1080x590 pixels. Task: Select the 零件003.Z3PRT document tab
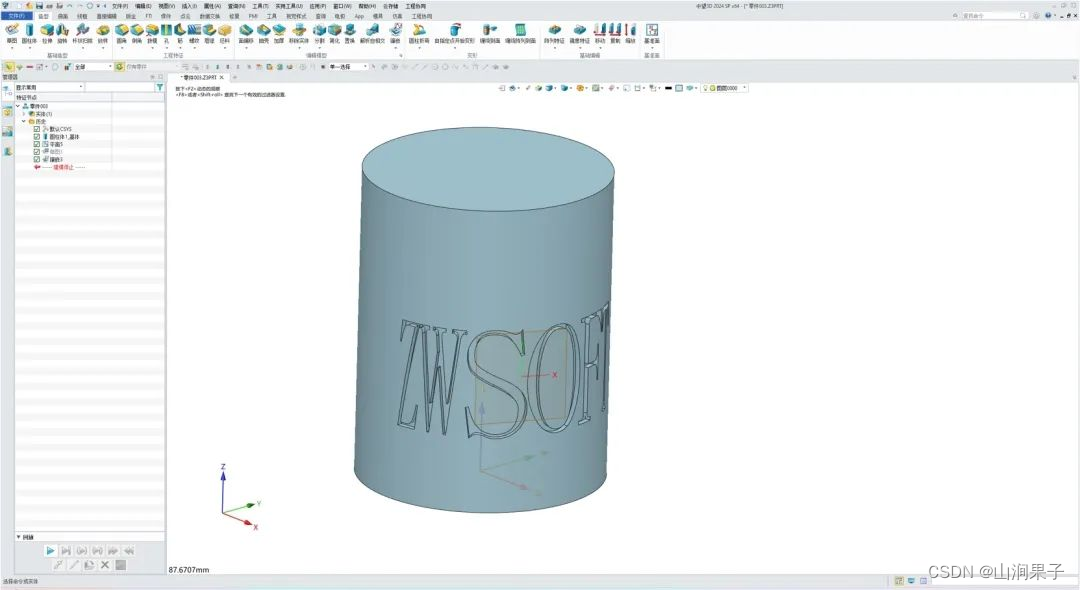tap(199, 78)
